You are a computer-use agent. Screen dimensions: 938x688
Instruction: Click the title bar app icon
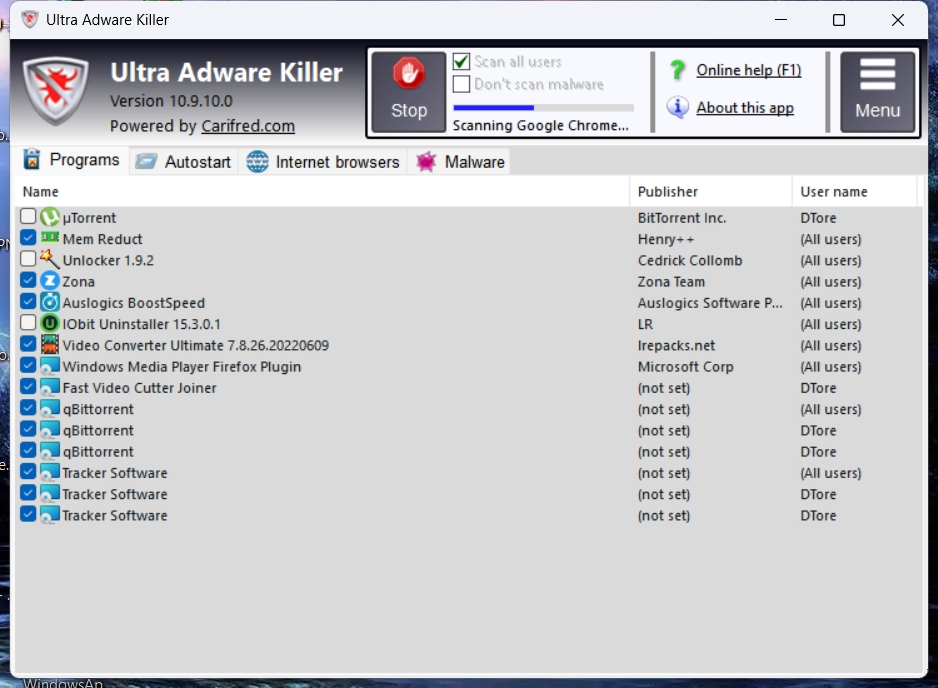(x=29, y=20)
